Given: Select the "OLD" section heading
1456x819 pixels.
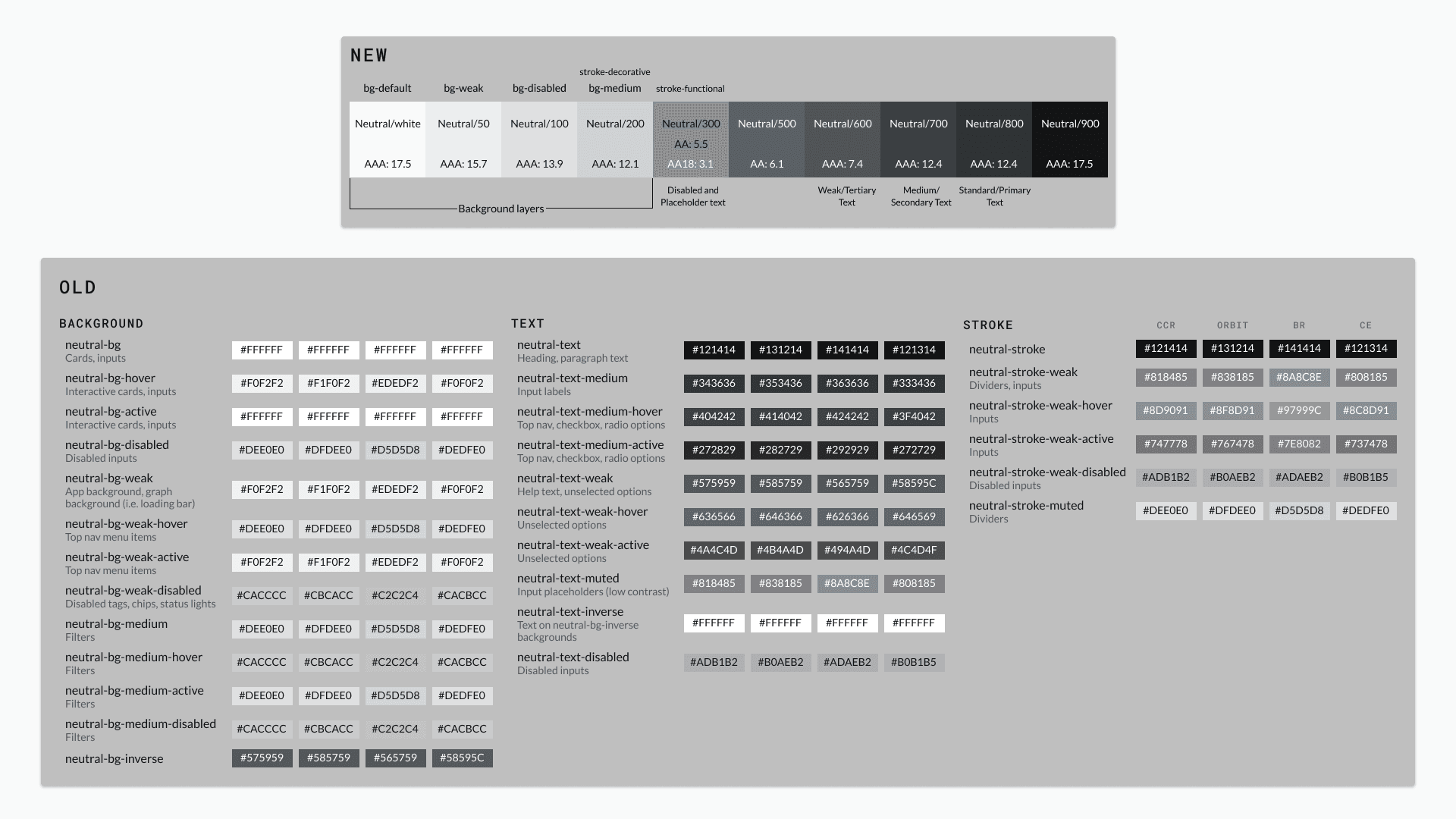Looking at the screenshot, I should [78, 287].
